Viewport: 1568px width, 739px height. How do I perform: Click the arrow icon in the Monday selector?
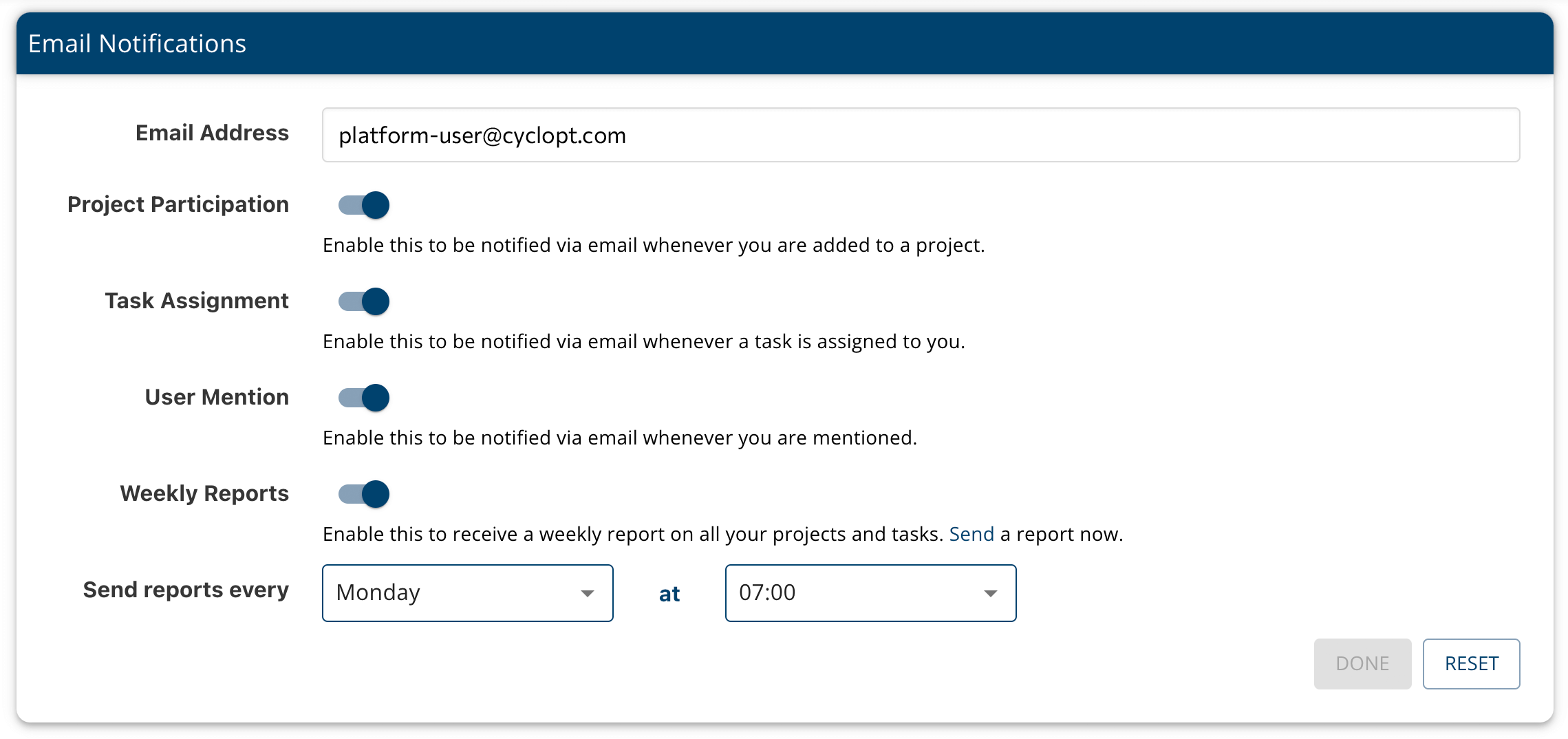(x=587, y=594)
